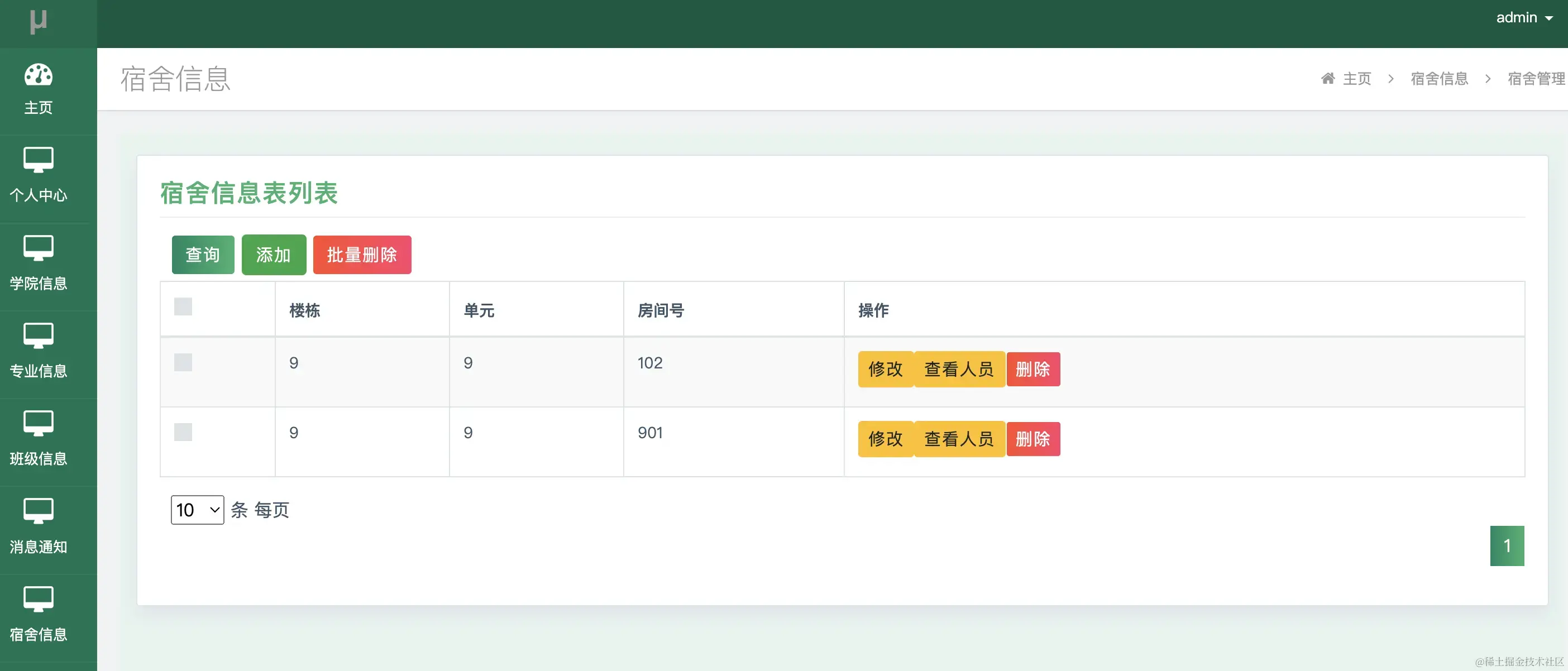Click the home icon in the breadcrumb
Viewport: 1568px width, 671px height.
(x=1327, y=79)
